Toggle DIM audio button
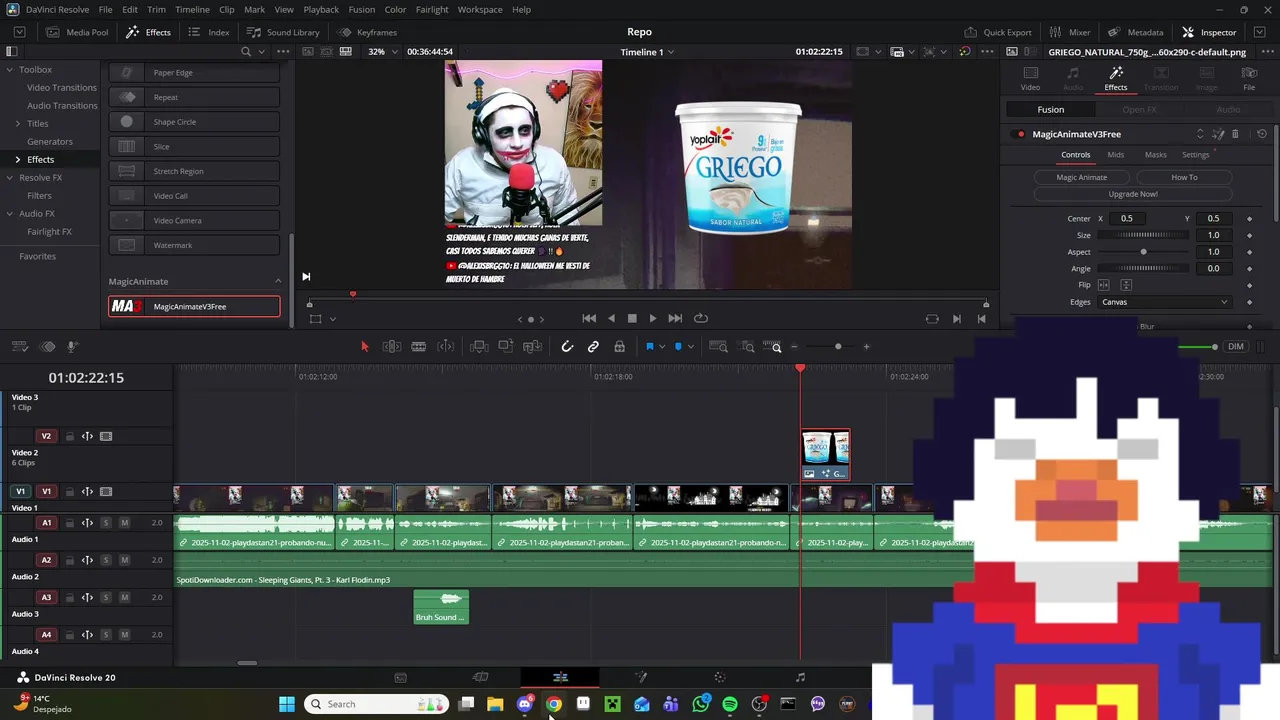Image resolution: width=1280 pixels, height=720 pixels. [x=1236, y=347]
